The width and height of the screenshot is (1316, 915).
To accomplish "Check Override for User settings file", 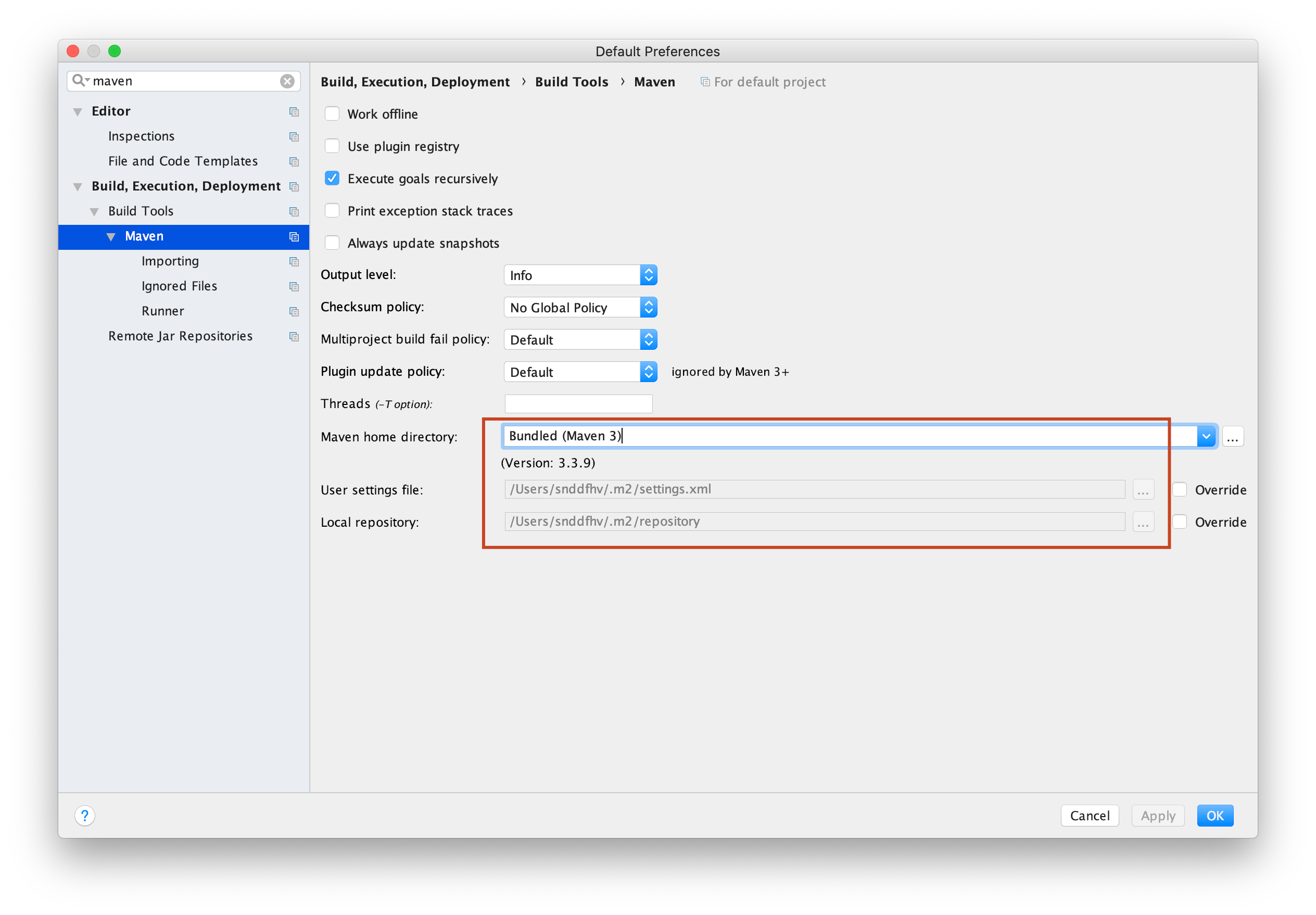I will tap(1180, 489).
